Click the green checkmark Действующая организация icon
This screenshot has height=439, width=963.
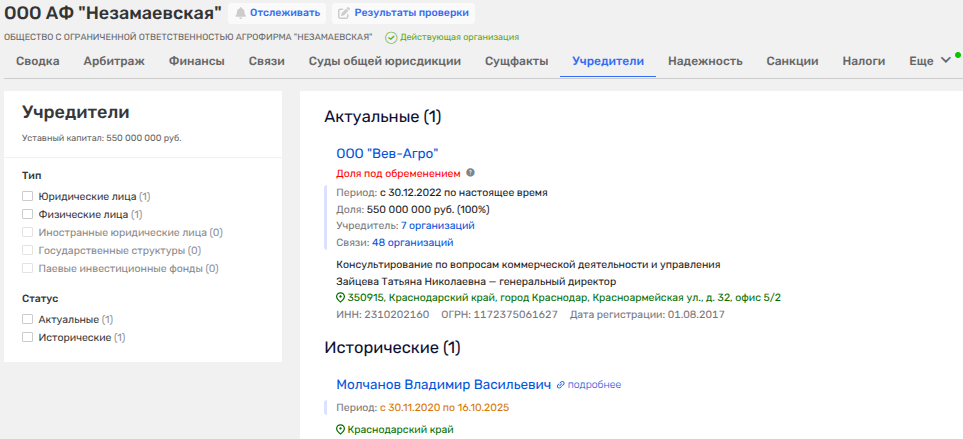coord(391,37)
